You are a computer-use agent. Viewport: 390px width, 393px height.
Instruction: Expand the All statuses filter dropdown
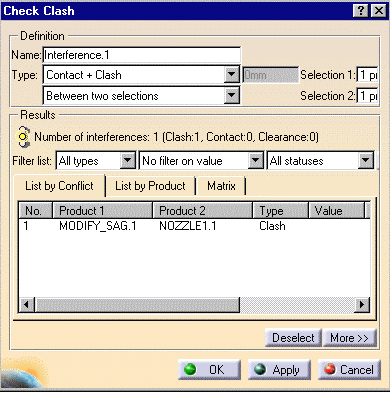pos(366,161)
